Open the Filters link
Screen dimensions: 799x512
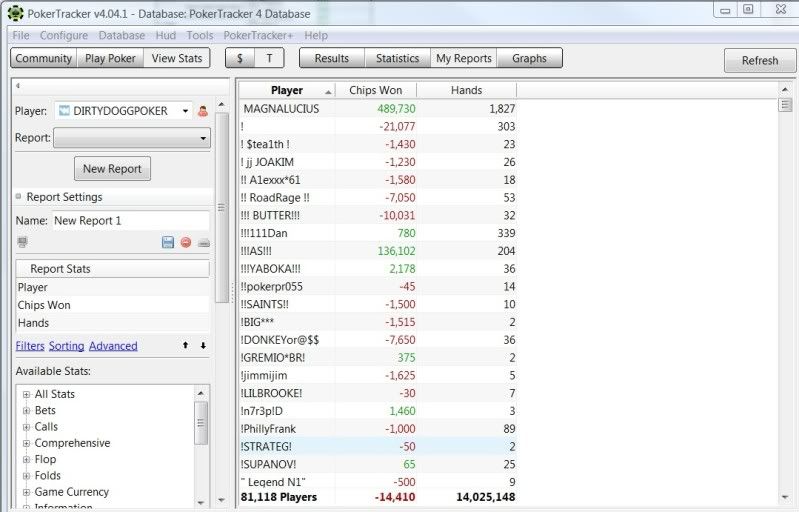click(x=30, y=346)
